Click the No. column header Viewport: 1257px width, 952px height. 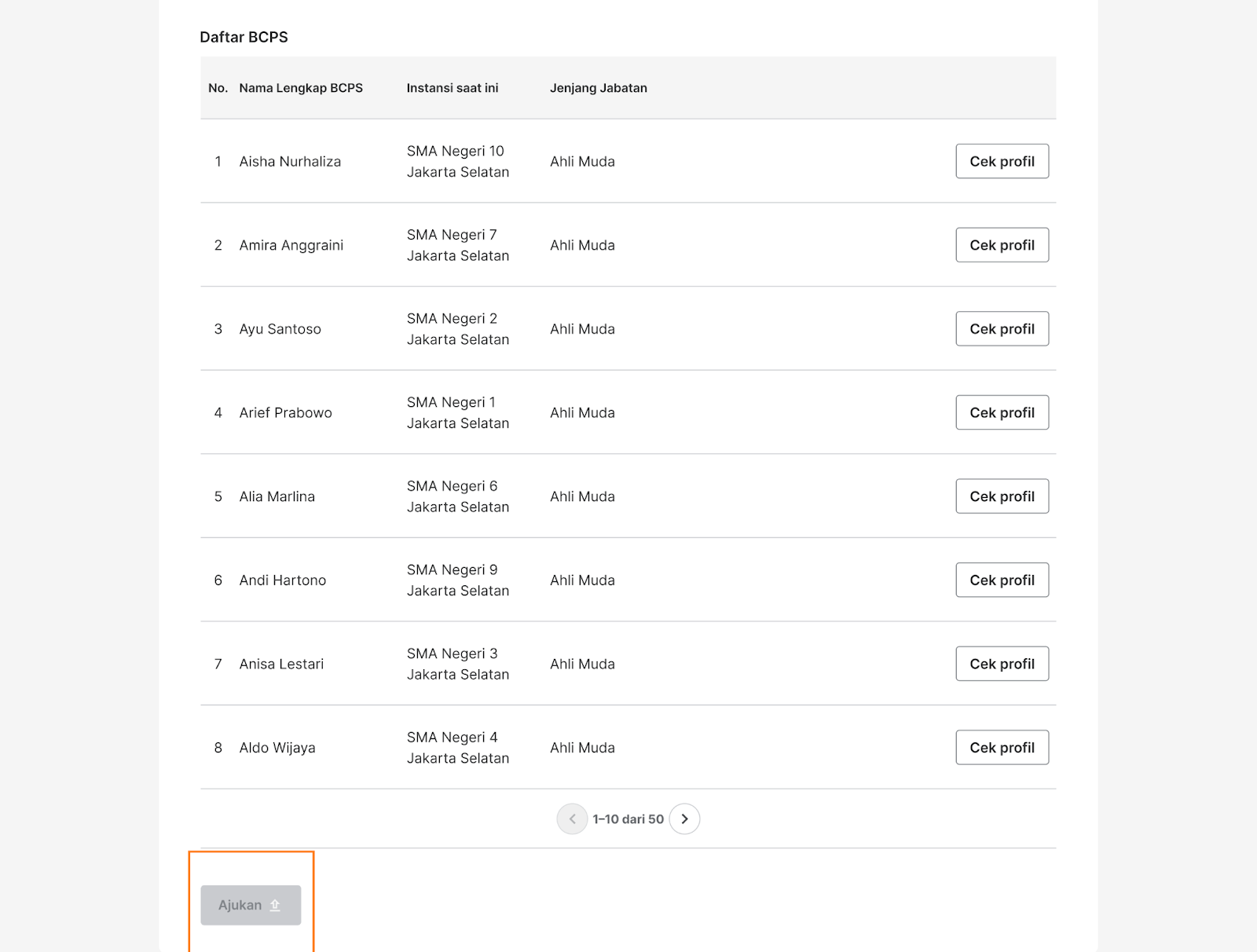[x=218, y=88]
